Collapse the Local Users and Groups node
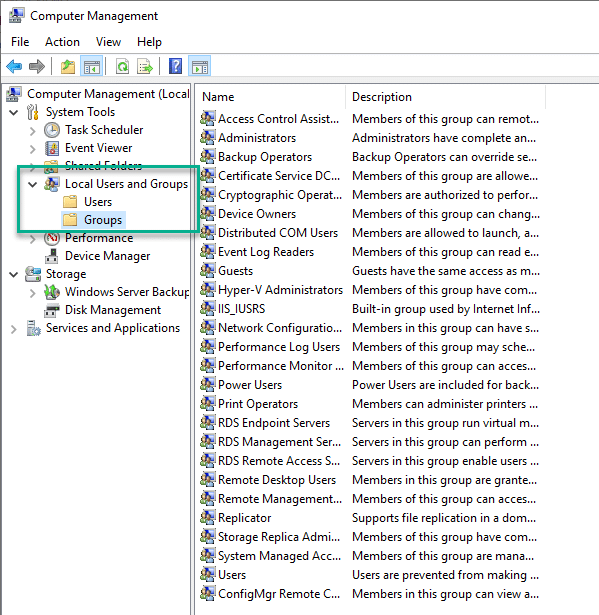599x615 pixels. [33, 184]
